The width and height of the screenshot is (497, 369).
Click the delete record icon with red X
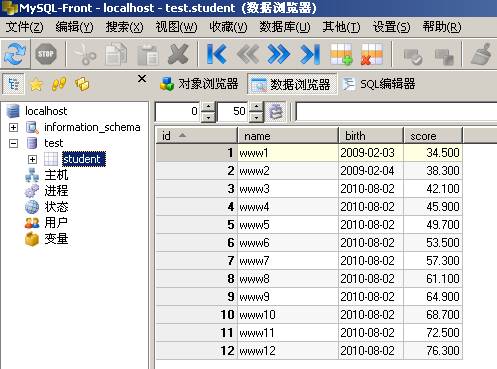pos(372,54)
